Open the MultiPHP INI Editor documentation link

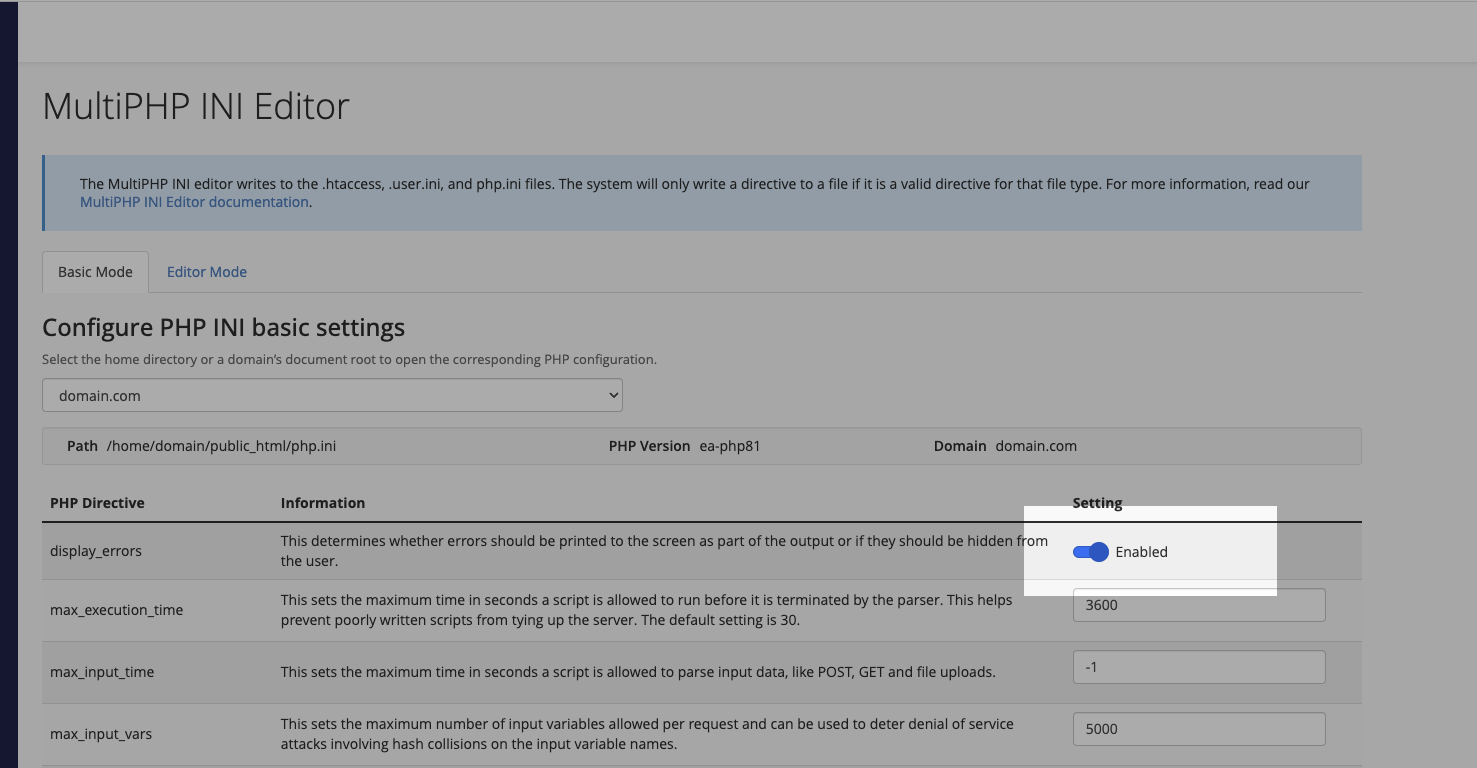[194, 202]
